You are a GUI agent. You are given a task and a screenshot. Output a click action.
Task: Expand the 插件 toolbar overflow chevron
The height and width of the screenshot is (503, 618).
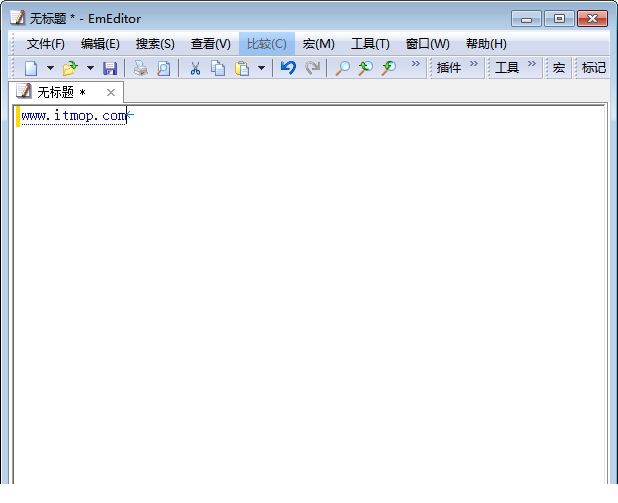(x=474, y=63)
